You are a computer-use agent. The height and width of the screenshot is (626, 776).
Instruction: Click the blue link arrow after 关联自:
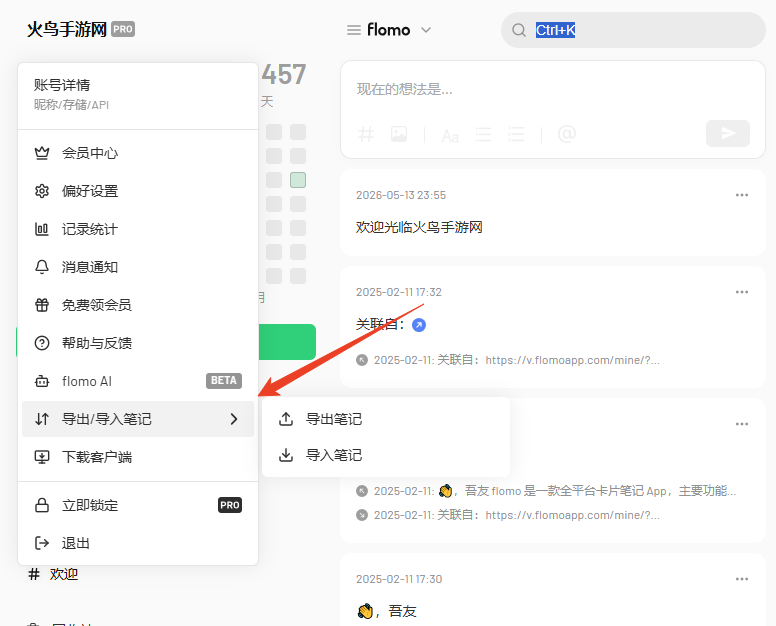click(x=419, y=325)
